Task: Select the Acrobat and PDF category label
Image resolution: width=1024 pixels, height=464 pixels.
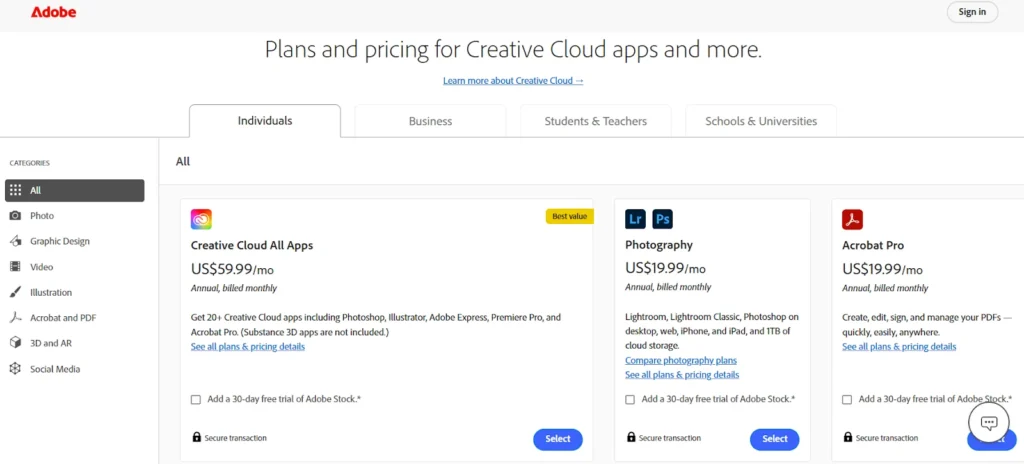Action: click(x=63, y=318)
